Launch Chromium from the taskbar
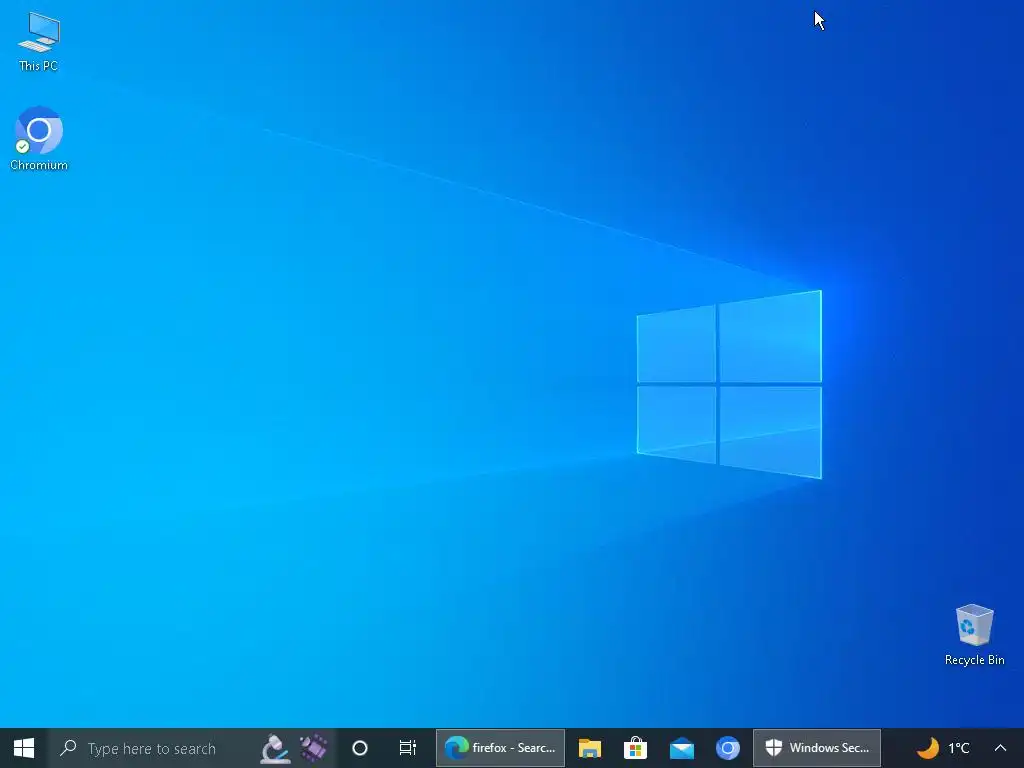The width and height of the screenshot is (1024, 768). 728,748
